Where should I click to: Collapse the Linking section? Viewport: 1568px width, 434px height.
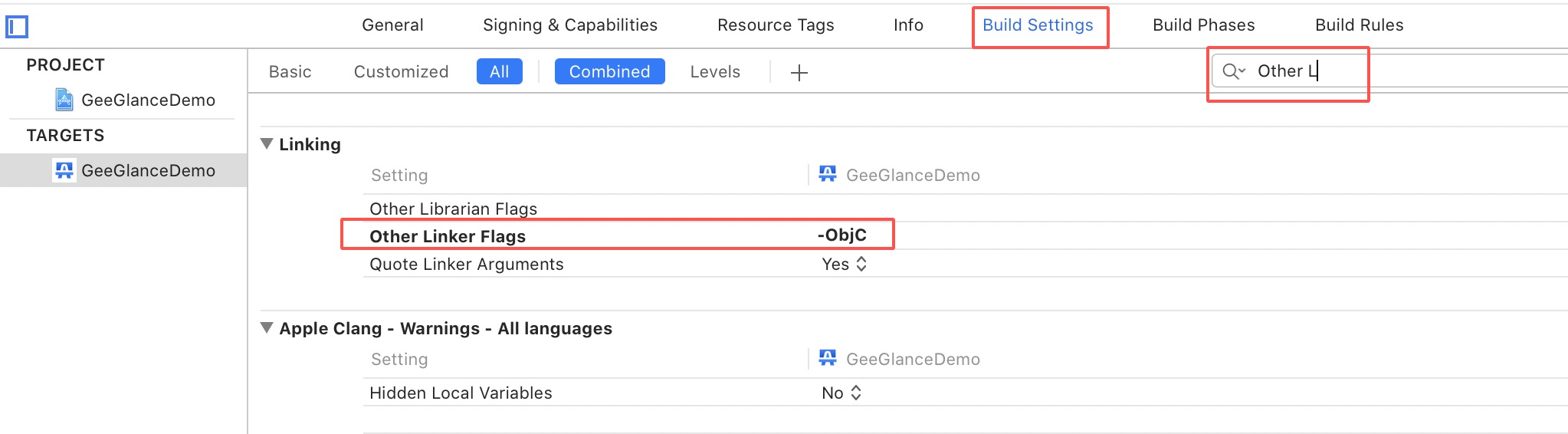tap(267, 144)
